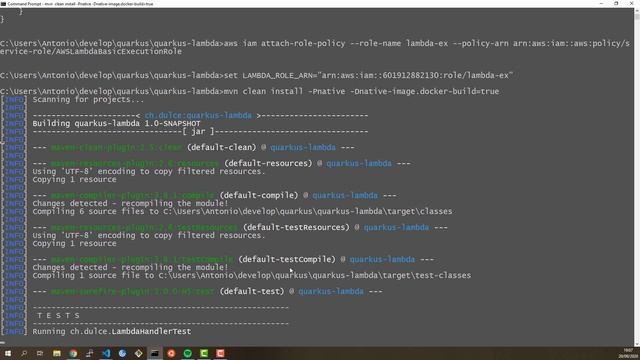Click the '[ jar ]' packaging line
The width and height of the screenshot is (640, 360).
[200, 131]
